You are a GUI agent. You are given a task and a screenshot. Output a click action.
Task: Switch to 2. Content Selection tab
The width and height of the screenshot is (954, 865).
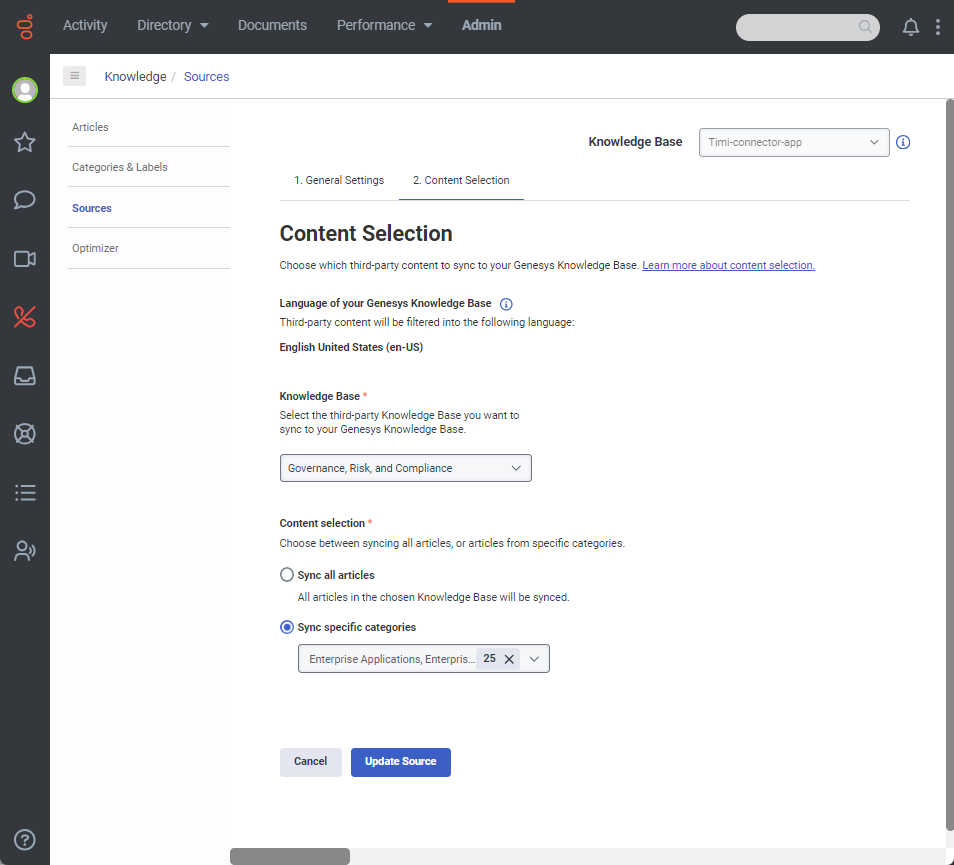pyautogui.click(x=461, y=181)
